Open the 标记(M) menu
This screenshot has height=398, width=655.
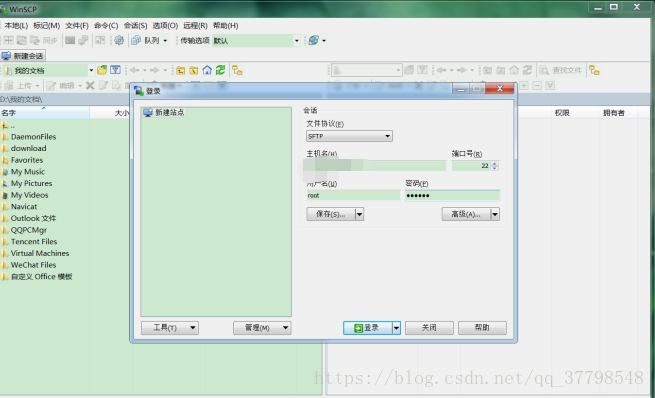tap(46, 25)
